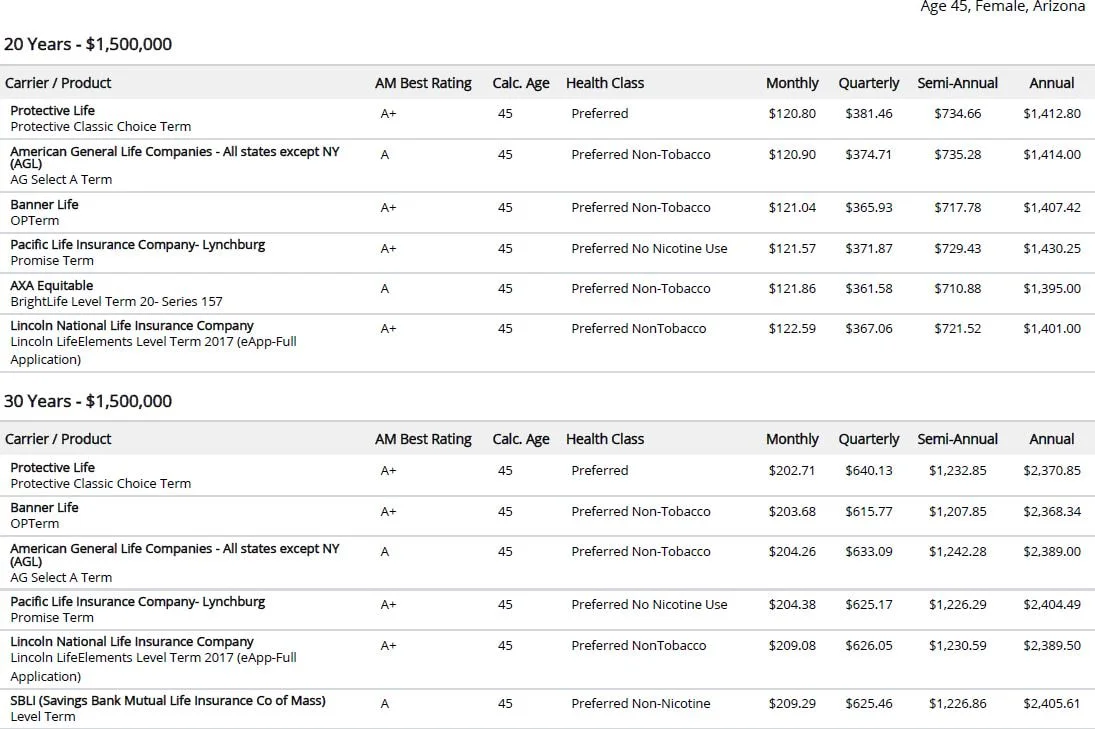Click the $121.86 monthly premium
Screen dimensions: 1095x729
click(792, 288)
